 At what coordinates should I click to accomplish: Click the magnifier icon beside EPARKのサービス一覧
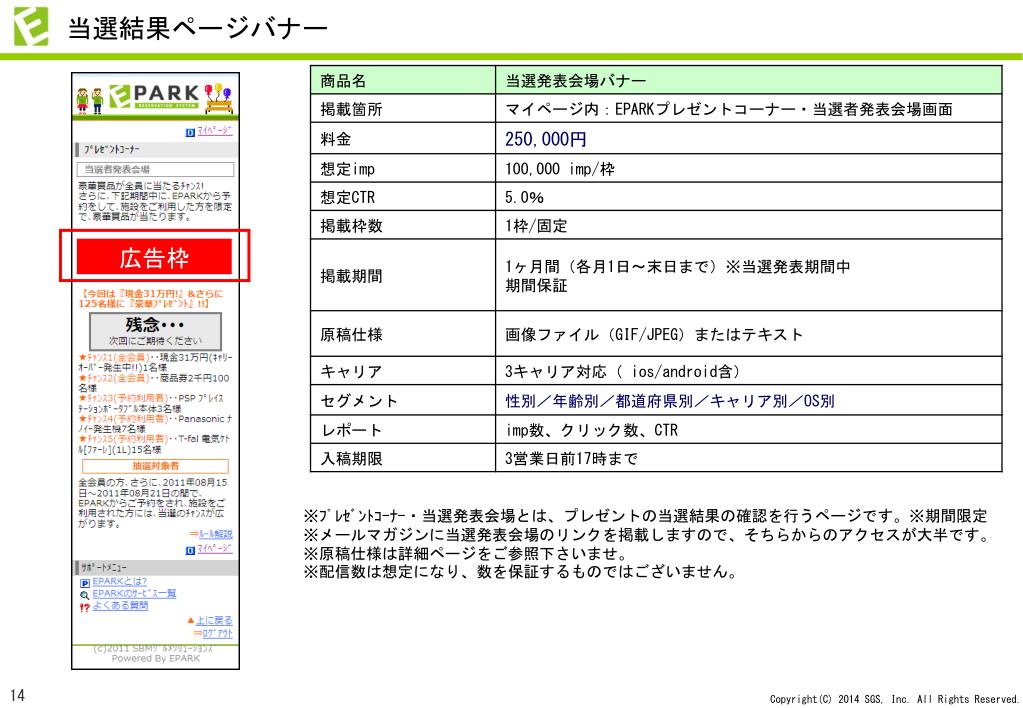[85, 594]
